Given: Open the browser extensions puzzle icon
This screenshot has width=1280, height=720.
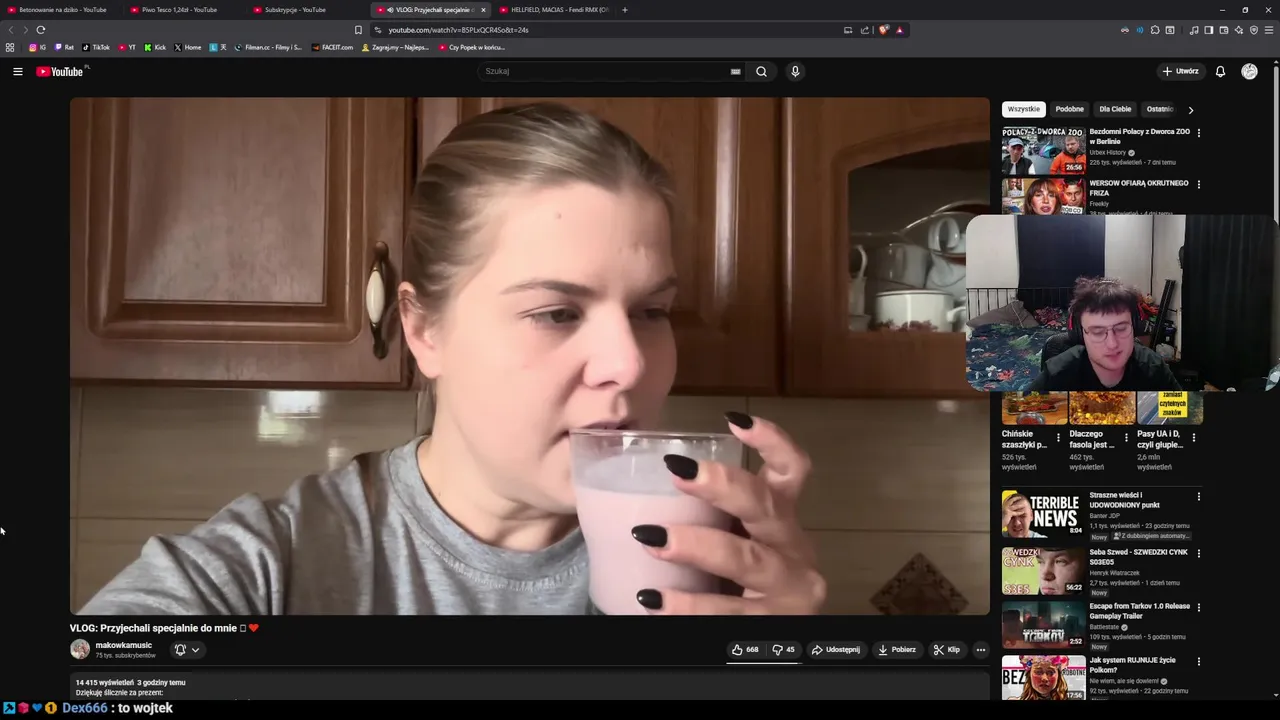Looking at the screenshot, I should (x=1155, y=30).
